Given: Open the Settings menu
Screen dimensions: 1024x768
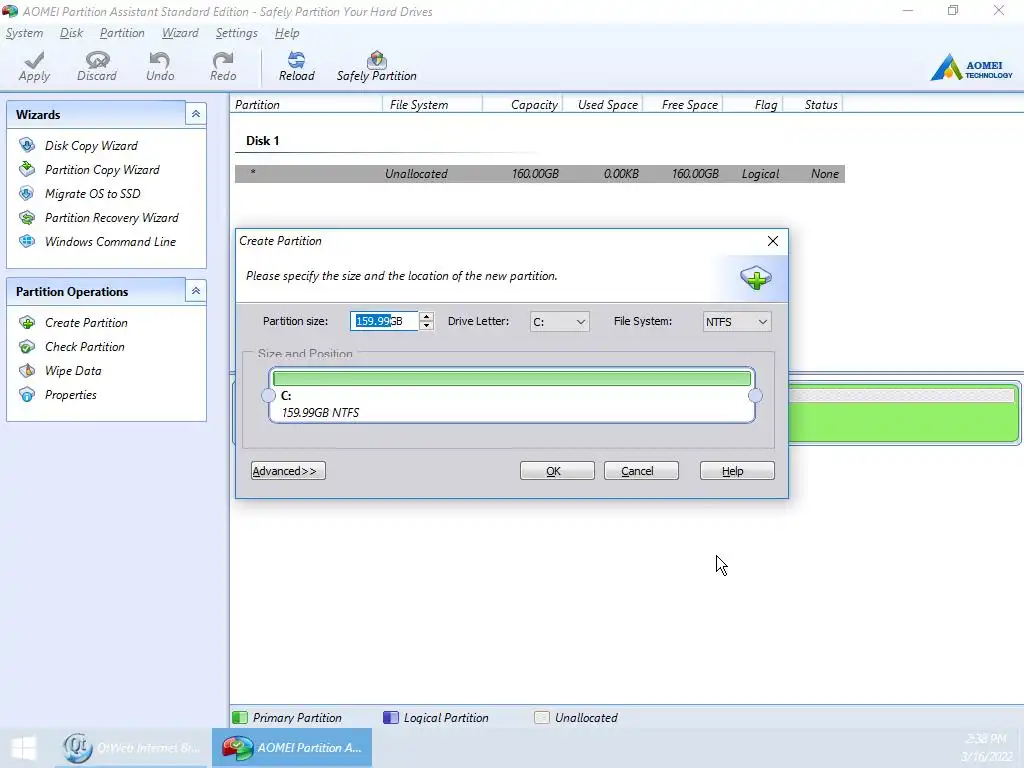Looking at the screenshot, I should [x=236, y=33].
